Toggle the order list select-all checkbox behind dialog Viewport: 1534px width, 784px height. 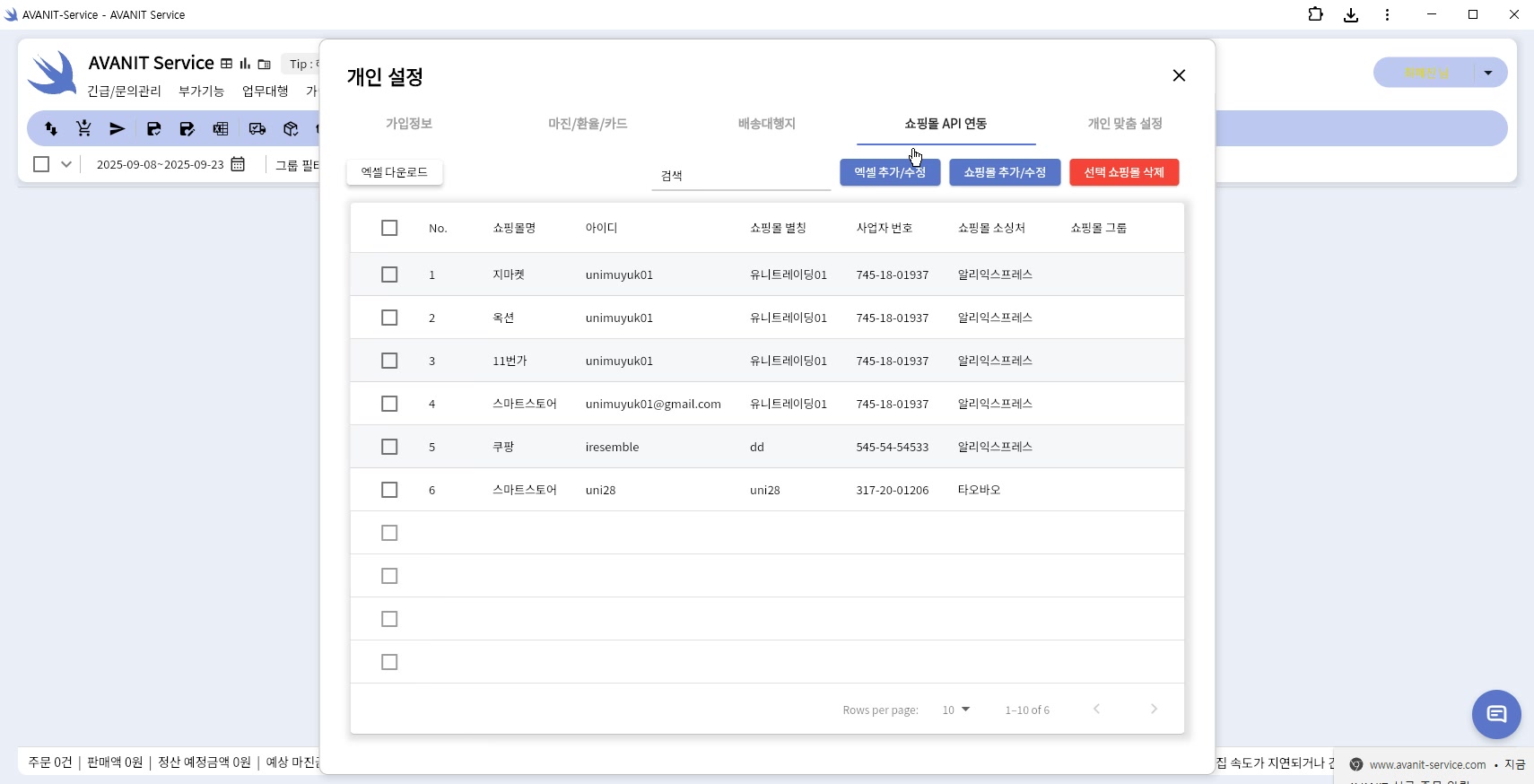[x=41, y=164]
